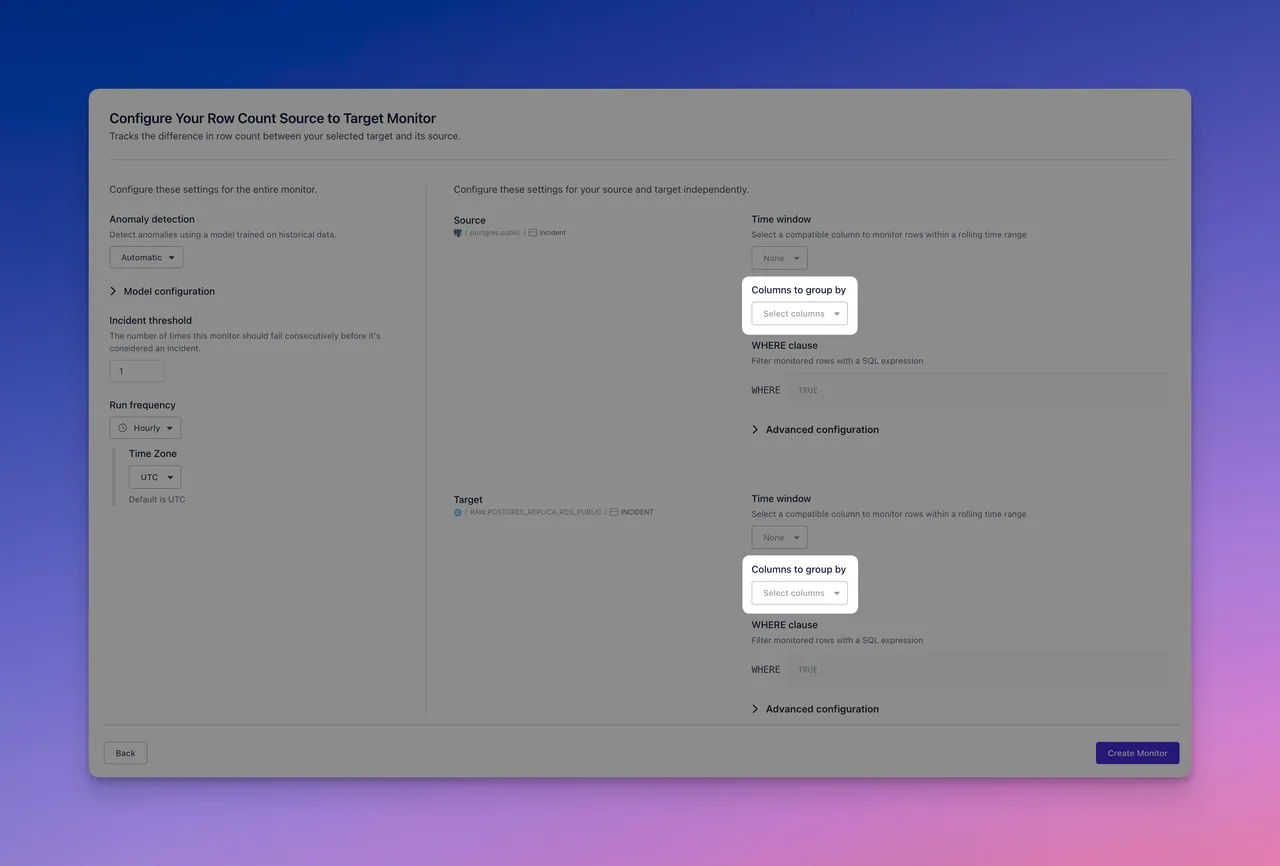Click the table icon beside Target INCIDENT

point(614,512)
